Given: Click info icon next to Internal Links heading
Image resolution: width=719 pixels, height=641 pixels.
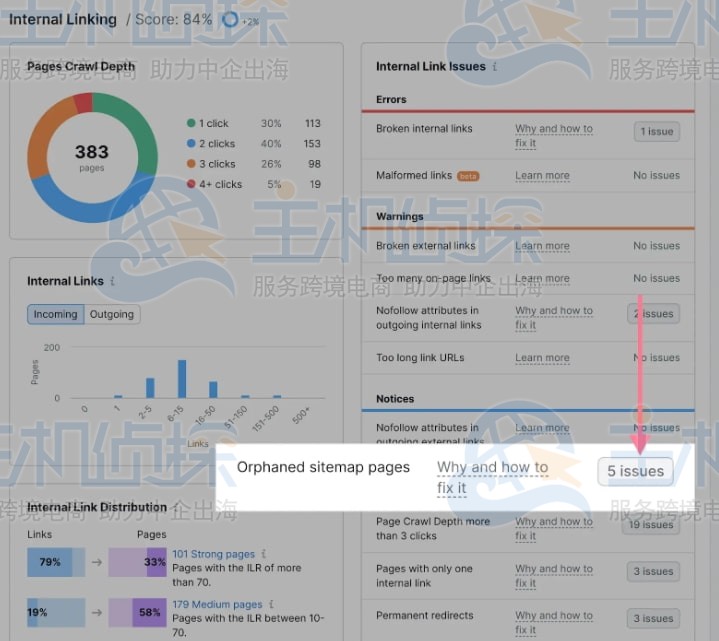Looking at the screenshot, I should point(113,282).
